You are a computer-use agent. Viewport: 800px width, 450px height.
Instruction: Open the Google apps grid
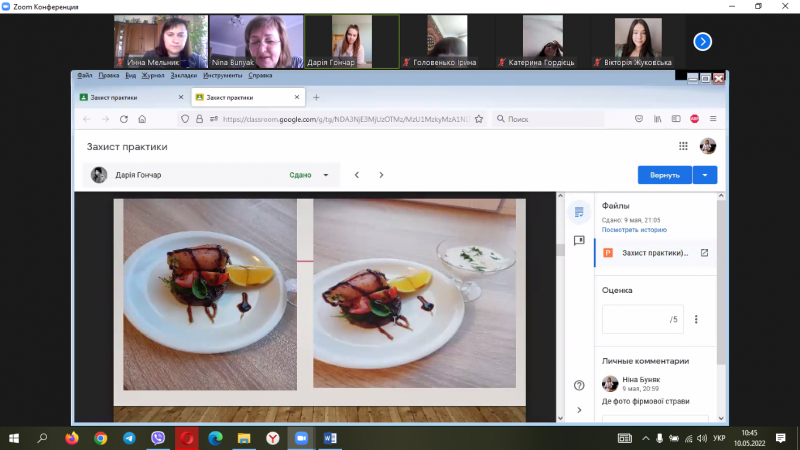[x=683, y=146]
